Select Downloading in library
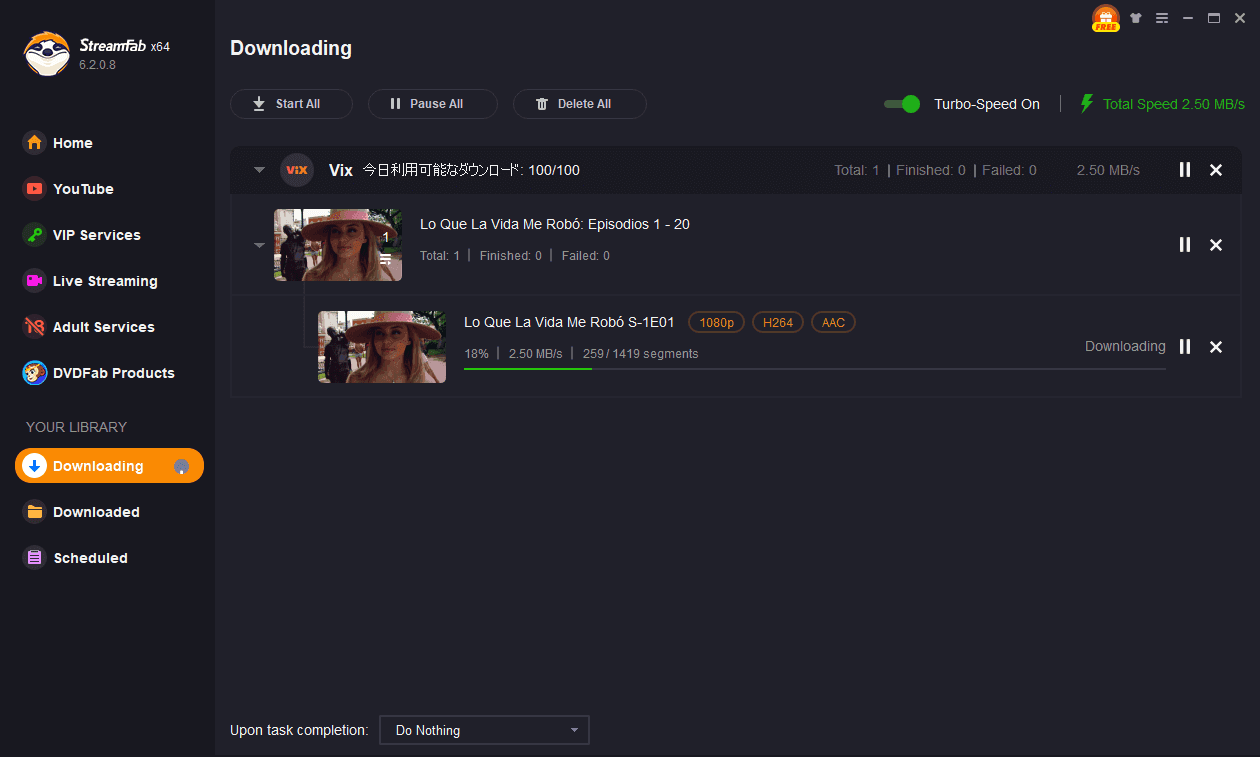Image resolution: width=1260 pixels, height=757 pixels. 109,466
